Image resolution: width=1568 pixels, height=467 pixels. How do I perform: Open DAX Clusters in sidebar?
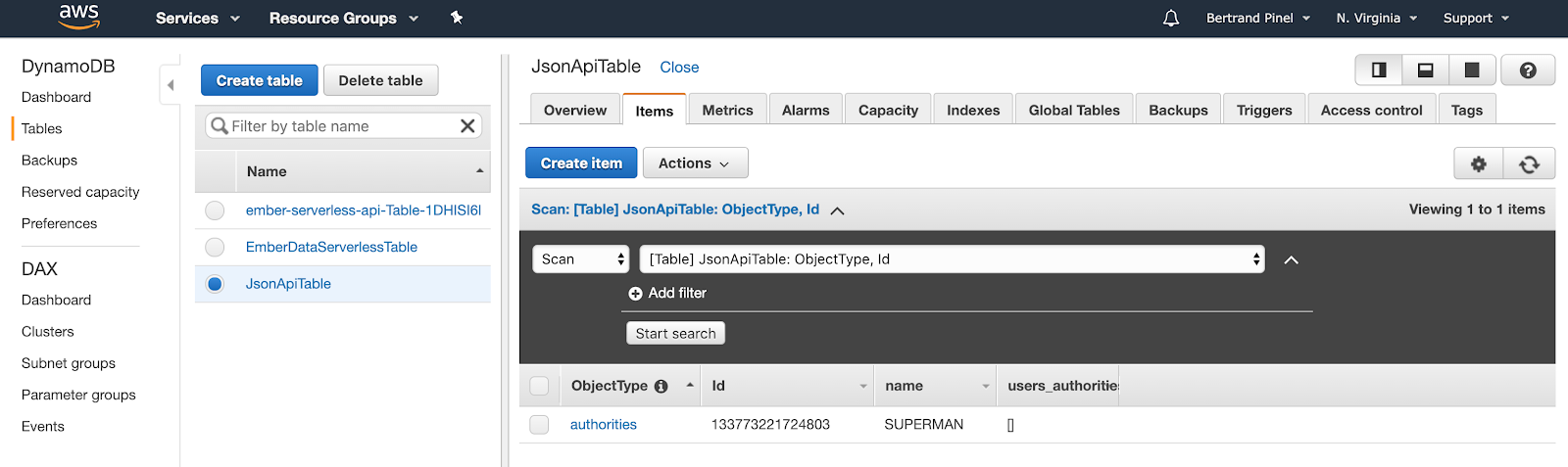tap(47, 332)
